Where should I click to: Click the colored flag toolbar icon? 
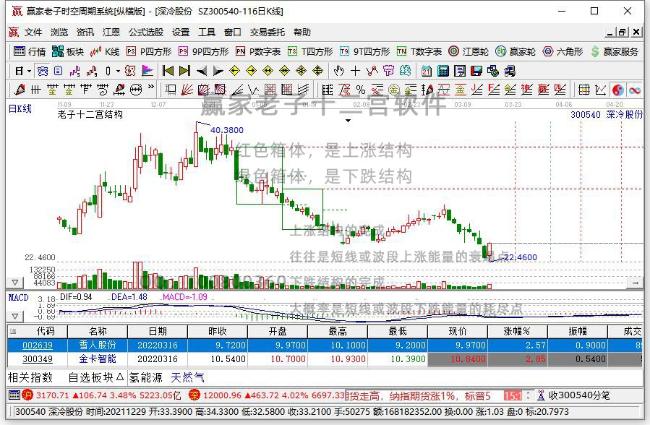pyautogui.click(x=147, y=71)
